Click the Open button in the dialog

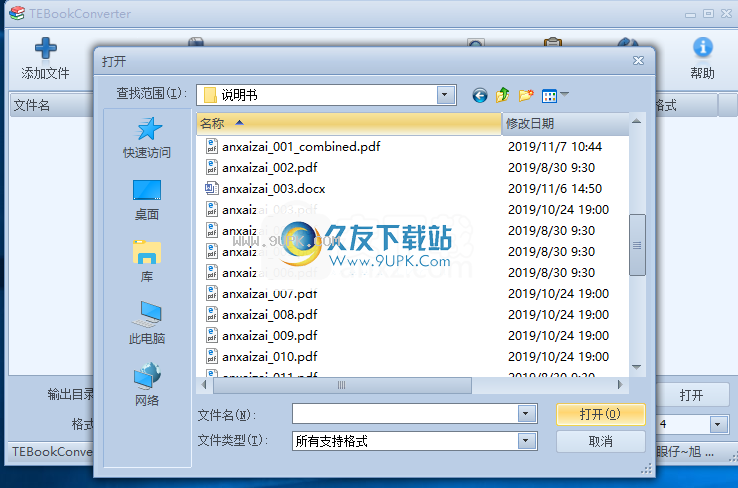point(600,414)
